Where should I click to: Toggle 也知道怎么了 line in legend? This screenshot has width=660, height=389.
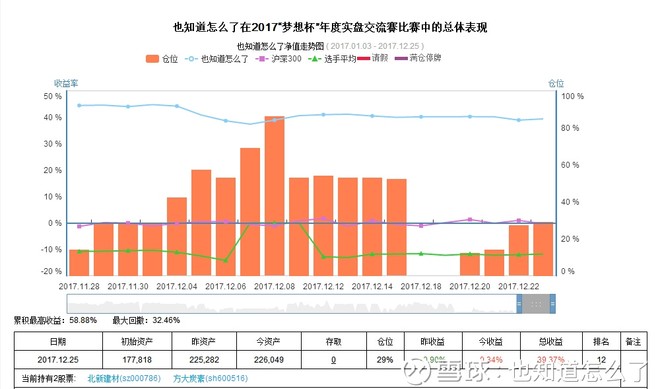(217, 59)
